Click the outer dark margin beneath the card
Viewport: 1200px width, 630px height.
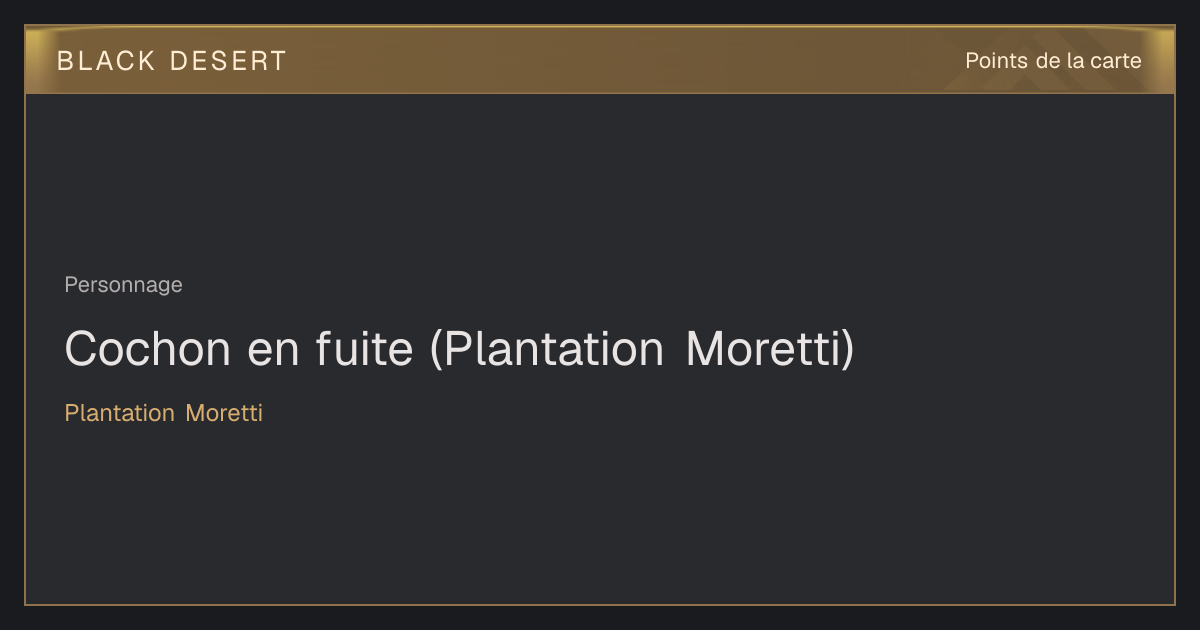600,618
